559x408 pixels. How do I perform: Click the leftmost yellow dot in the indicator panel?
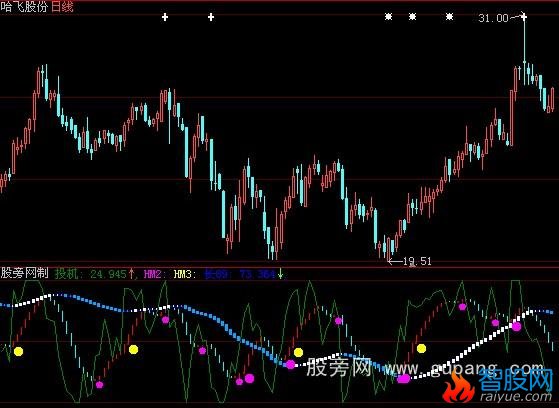pyautogui.click(x=19, y=352)
